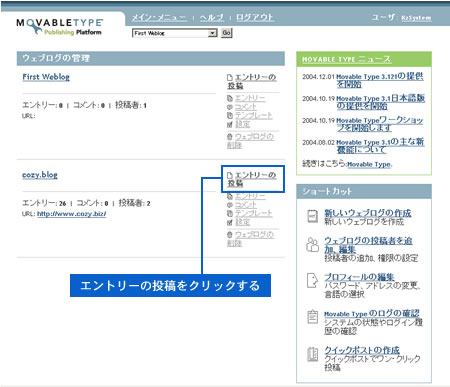The width and height of the screenshot is (450, 387).
Task: Click the settings icon under cozy.blog
Action: tap(229, 222)
